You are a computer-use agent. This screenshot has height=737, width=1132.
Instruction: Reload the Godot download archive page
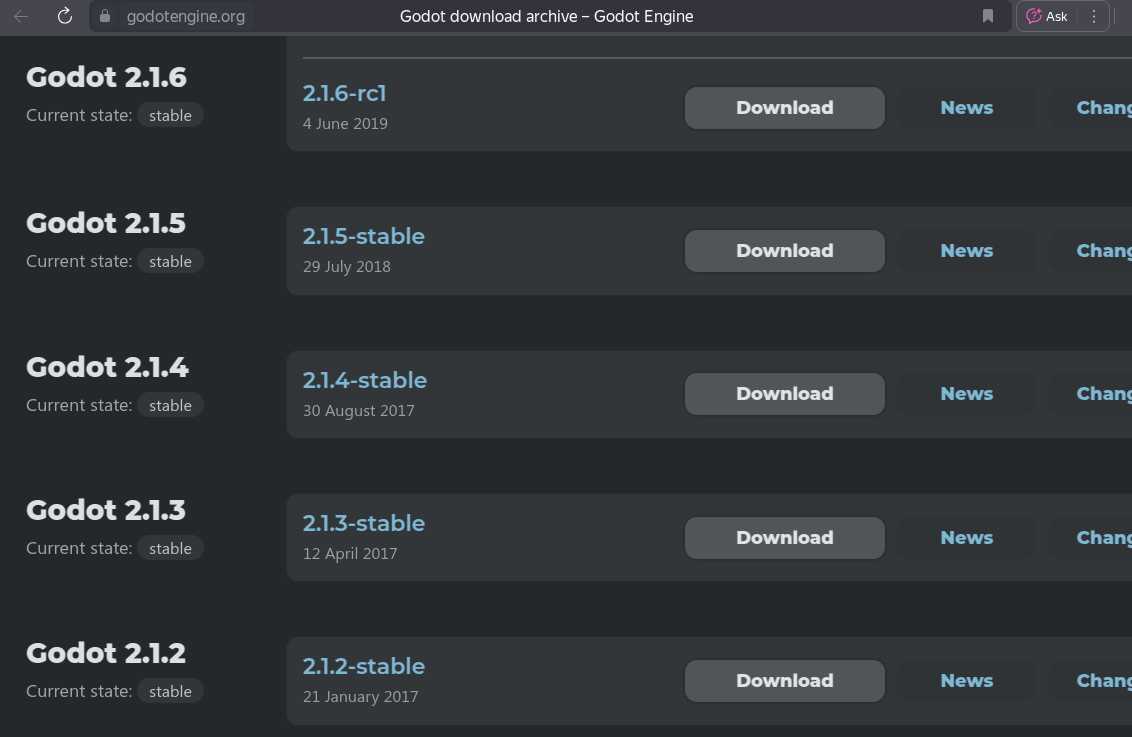pyautogui.click(x=65, y=16)
